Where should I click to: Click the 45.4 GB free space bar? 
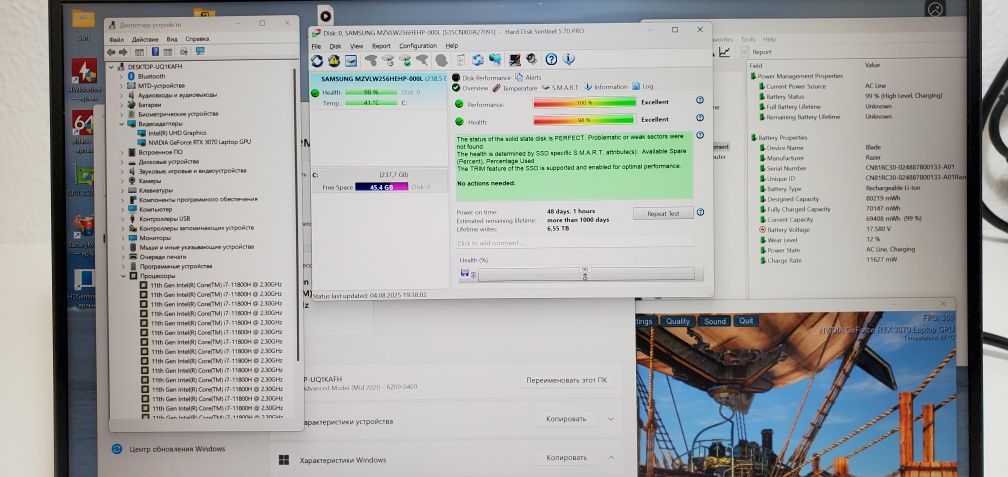(x=381, y=187)
